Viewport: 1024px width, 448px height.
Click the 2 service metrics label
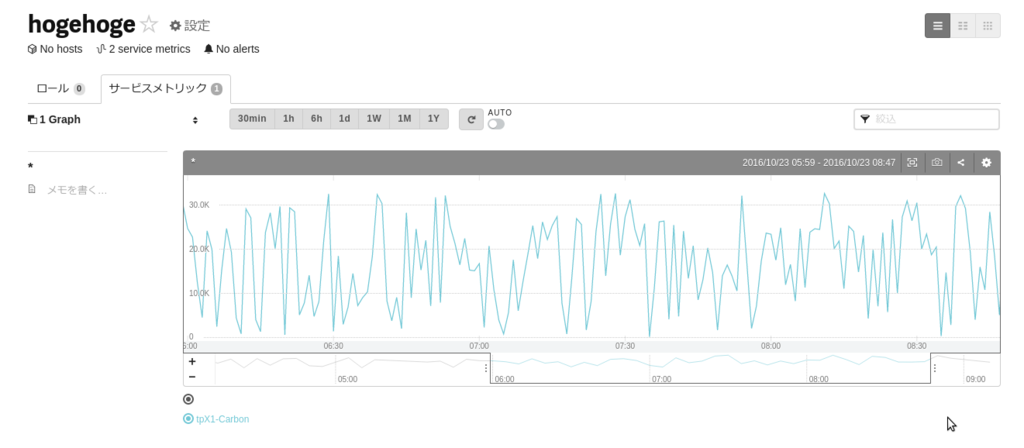[144, 49]
